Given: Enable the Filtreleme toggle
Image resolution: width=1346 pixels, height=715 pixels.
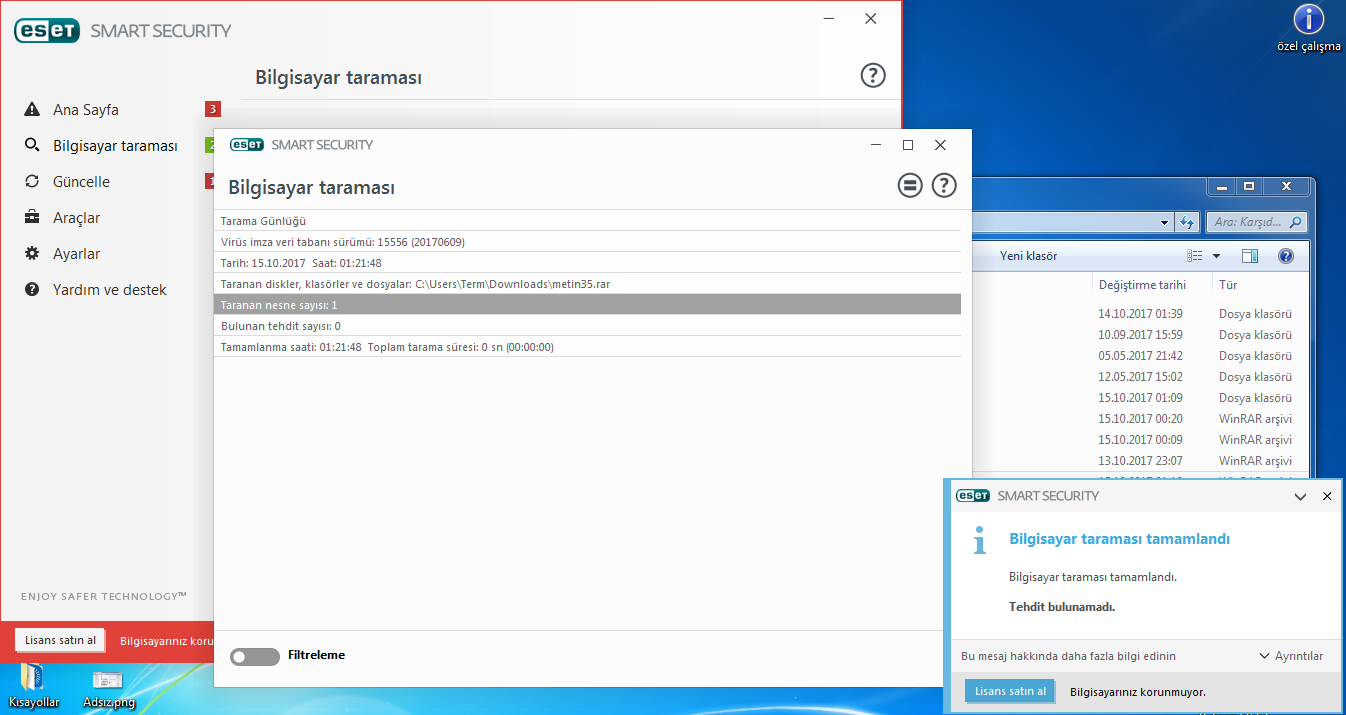Looking at the screenshot, I should 254,656.
